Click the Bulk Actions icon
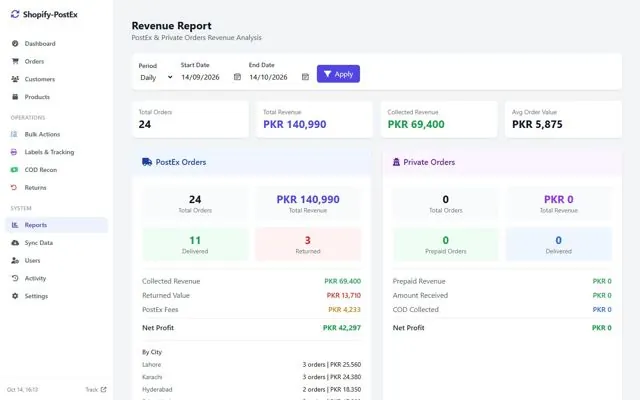 point(14,134)
